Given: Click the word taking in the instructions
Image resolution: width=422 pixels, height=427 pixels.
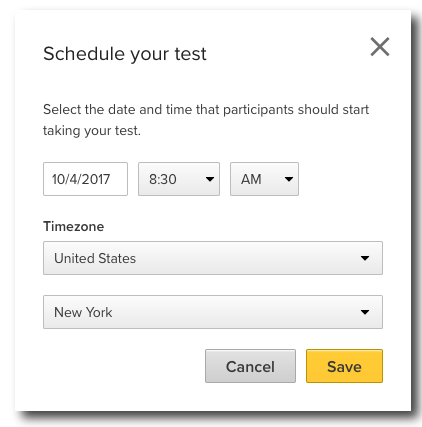Looking at the screenshot, I should click(62, 131).
